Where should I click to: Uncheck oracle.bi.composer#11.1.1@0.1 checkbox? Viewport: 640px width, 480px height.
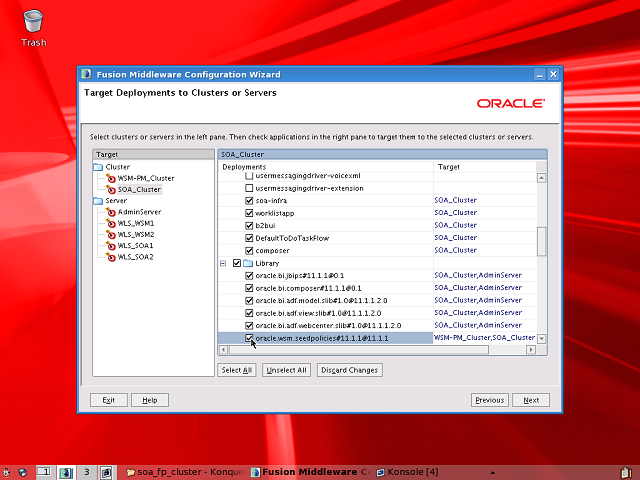tap(249, 288)
